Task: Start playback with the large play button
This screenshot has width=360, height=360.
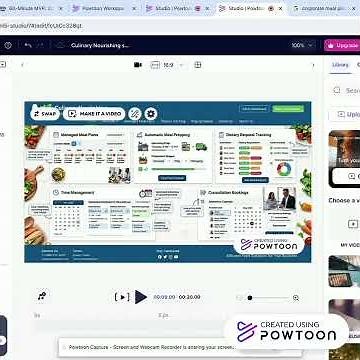Action: pyautogui.click(x=141, y=297)
